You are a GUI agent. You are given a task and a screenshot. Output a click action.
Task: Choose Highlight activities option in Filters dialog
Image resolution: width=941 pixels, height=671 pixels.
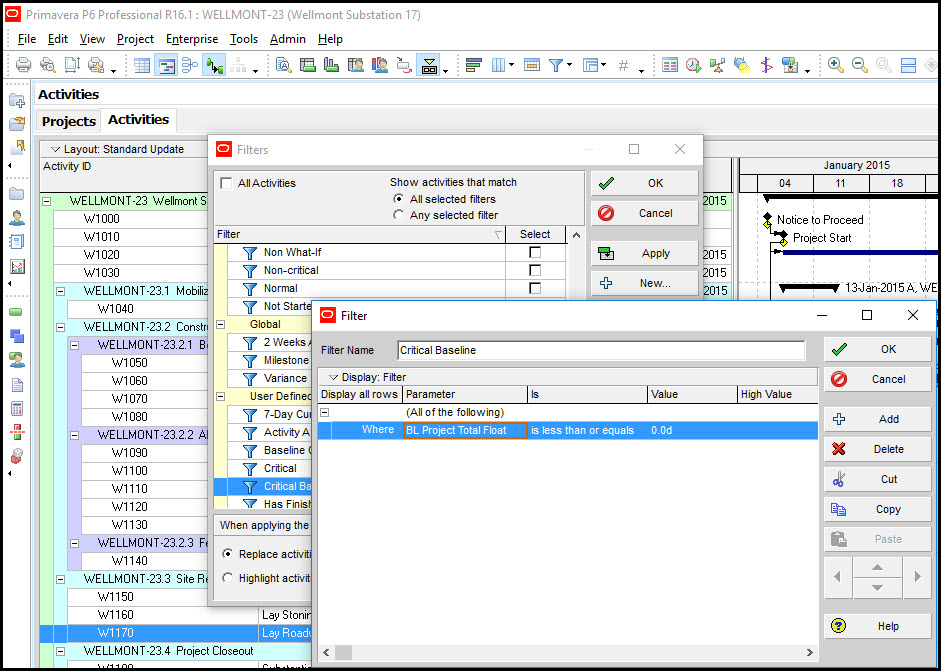coord(228,578)
